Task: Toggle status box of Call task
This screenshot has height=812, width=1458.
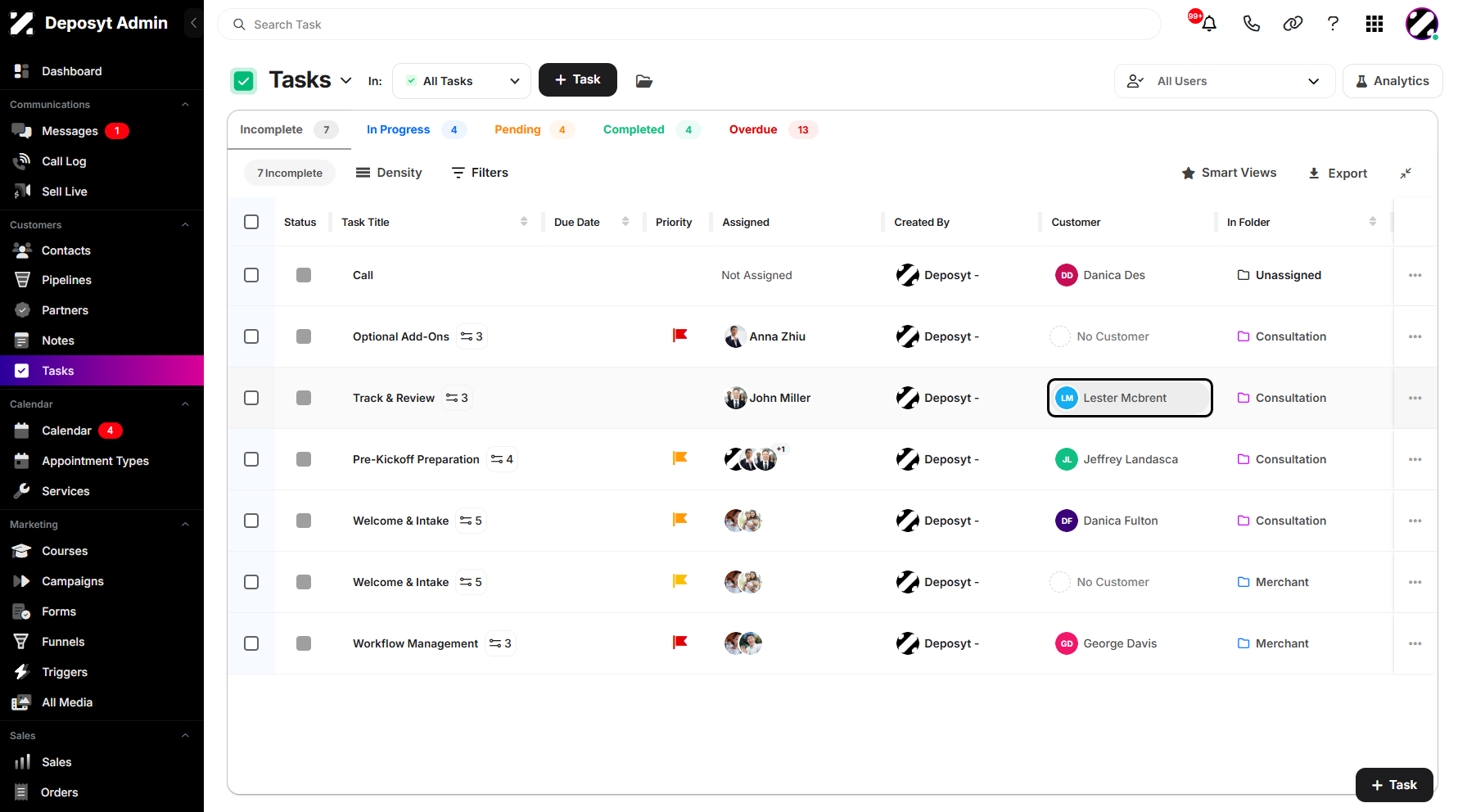Action: [x=304, y=275]
